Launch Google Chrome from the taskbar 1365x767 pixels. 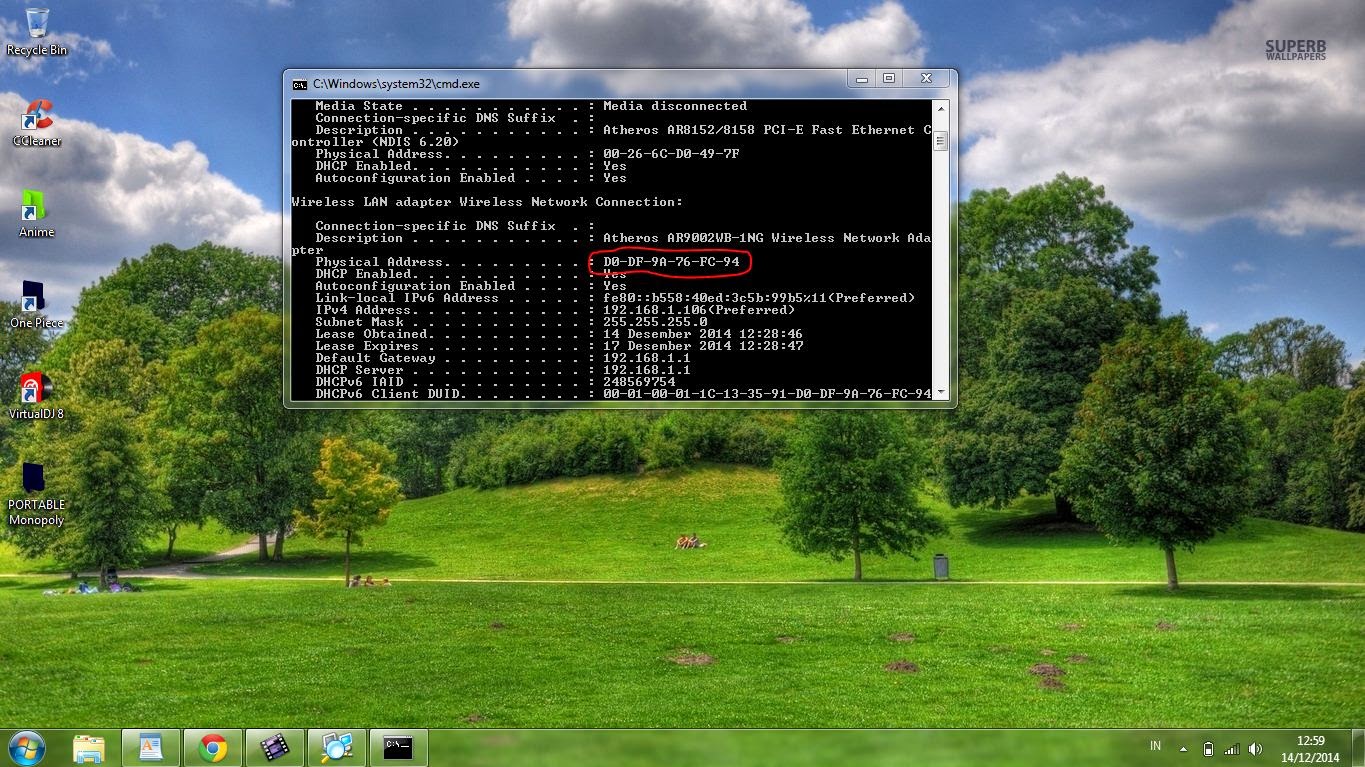pyautogui.click(x=212, y=747)
